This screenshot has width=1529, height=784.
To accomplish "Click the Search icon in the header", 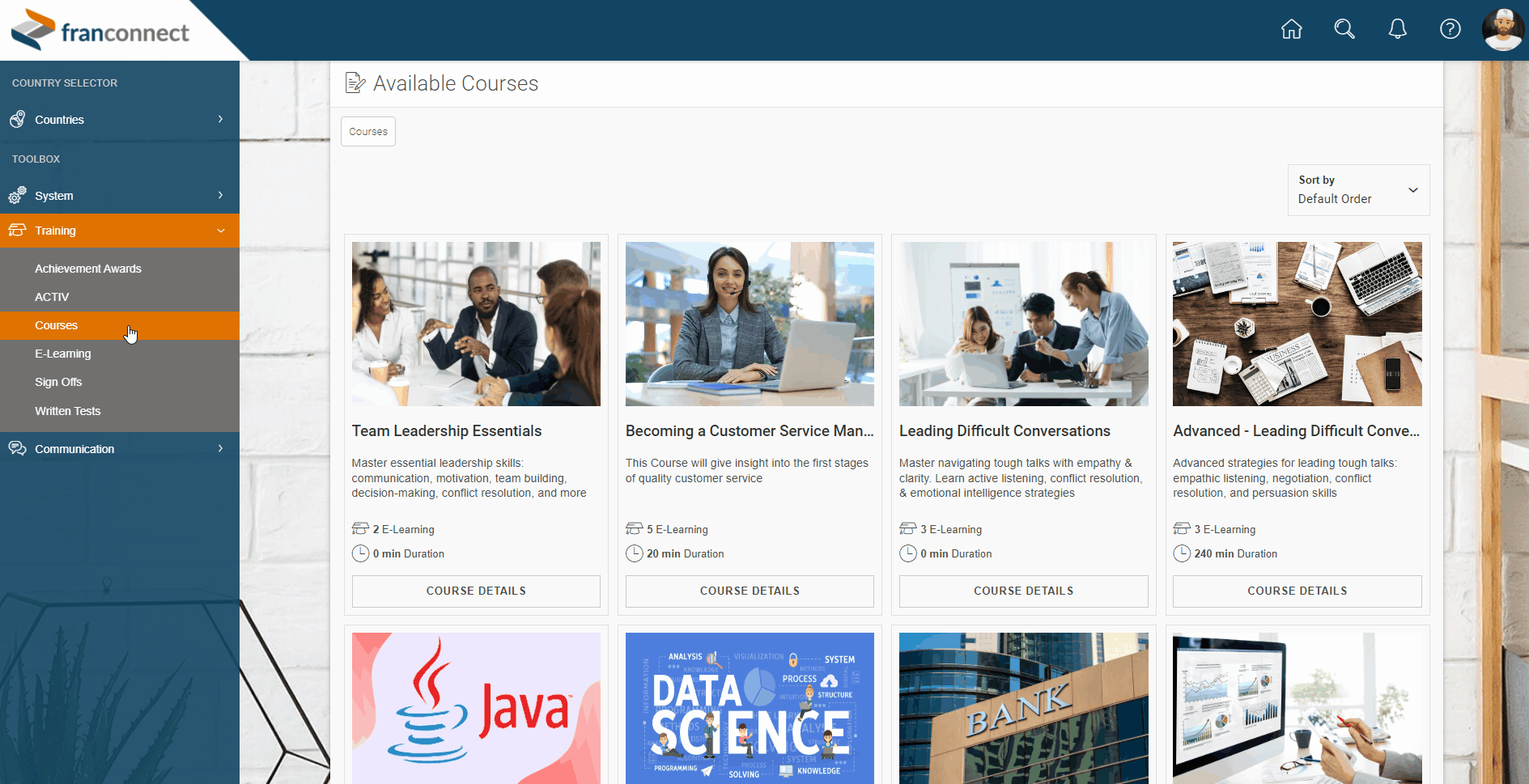I will click(1344, 29).
